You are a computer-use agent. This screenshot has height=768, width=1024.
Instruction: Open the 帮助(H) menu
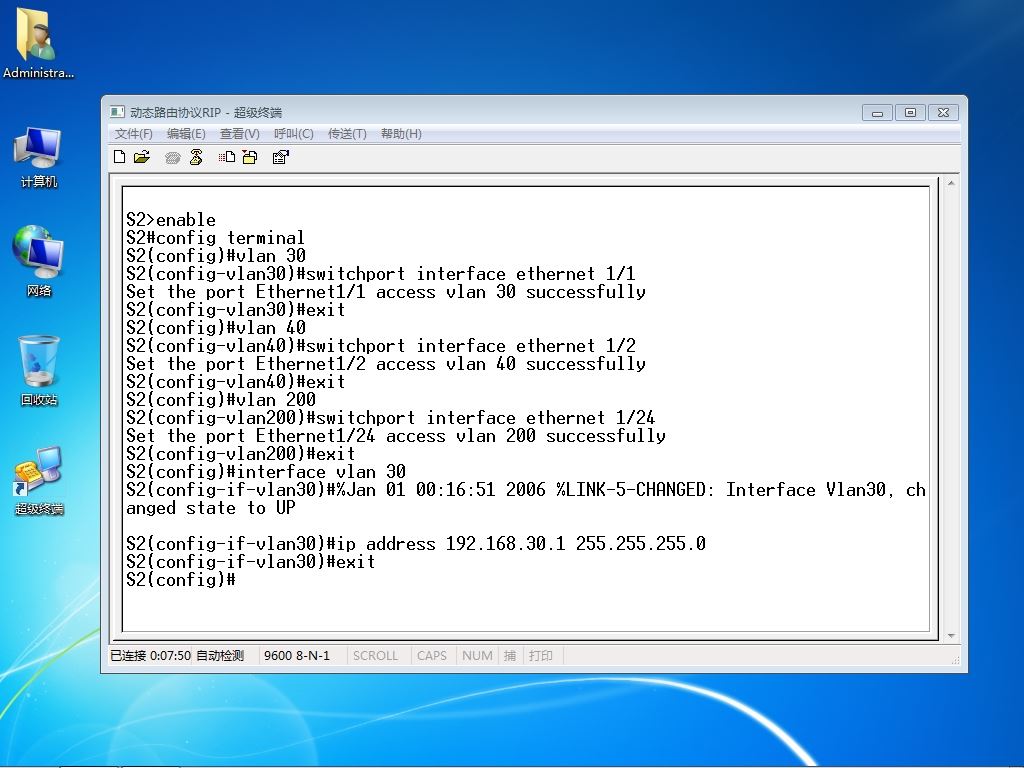401,134
